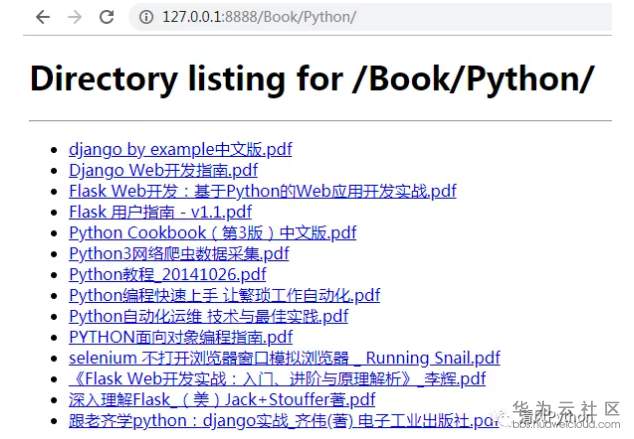Open Python3网络爬虫数据采集.pdf
The width and height of the screenshot is (634, 439).
click(179, 254)
